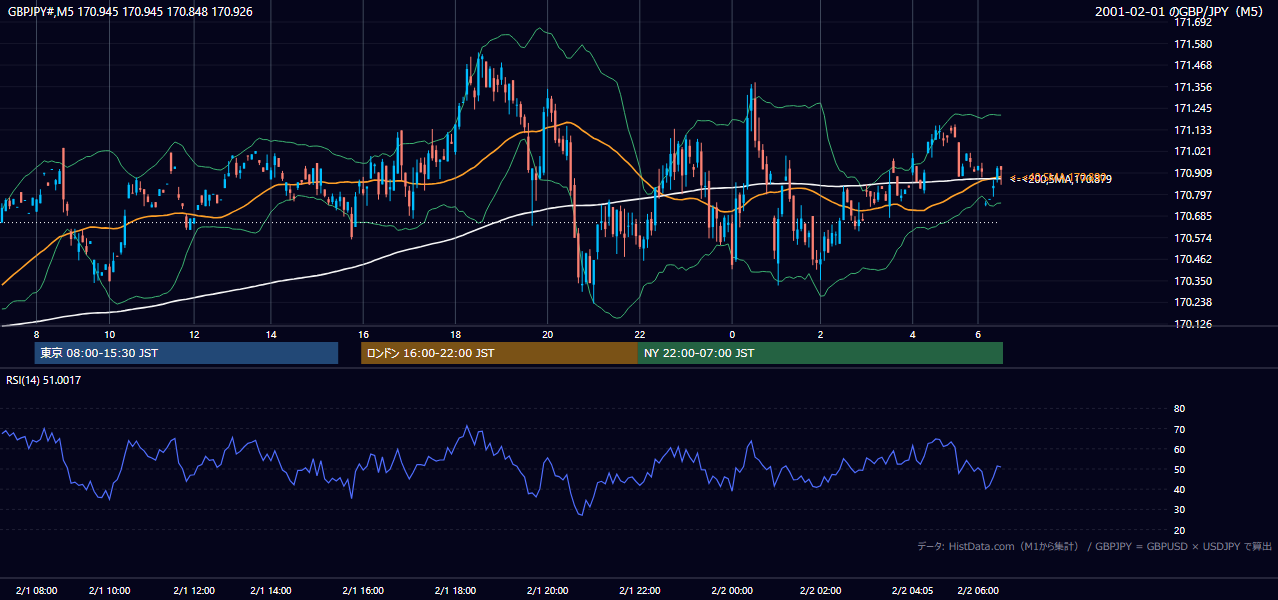Click price axis label 170.238

point(1192,302)
